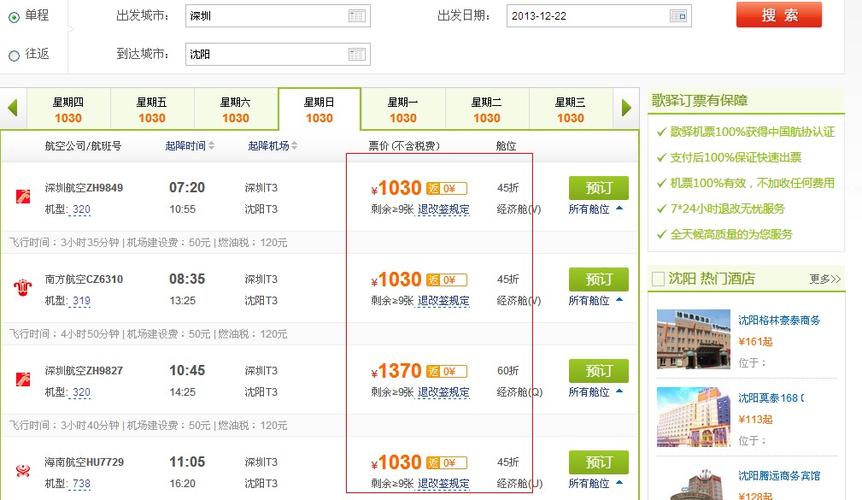This screenshot has height=500, width=862.
Task: Click the 返0¥ rebate badge for CZ6310
Action: (x=447, y=280)
